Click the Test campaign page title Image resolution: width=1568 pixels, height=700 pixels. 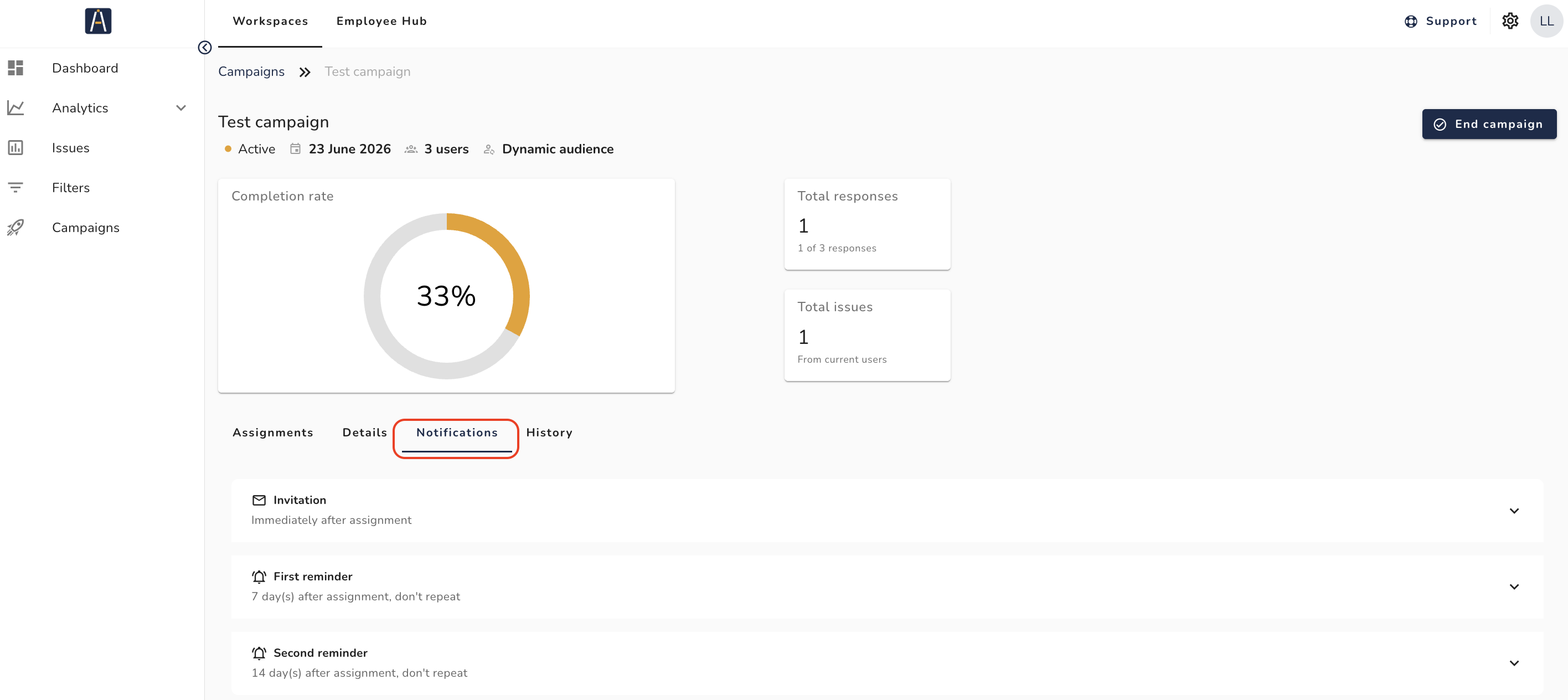click(274, 122)
